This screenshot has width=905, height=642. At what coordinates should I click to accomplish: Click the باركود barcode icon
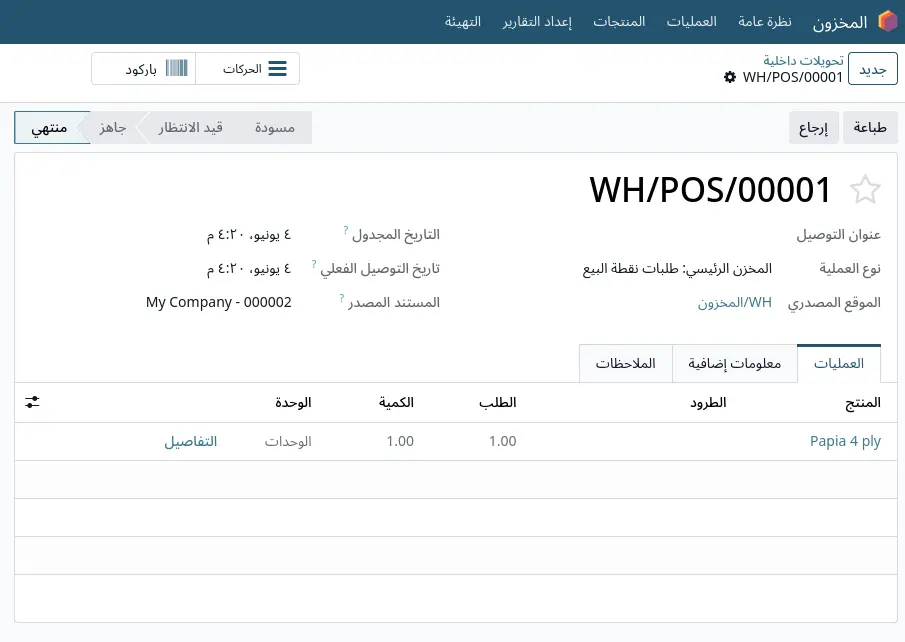(177, 68)
